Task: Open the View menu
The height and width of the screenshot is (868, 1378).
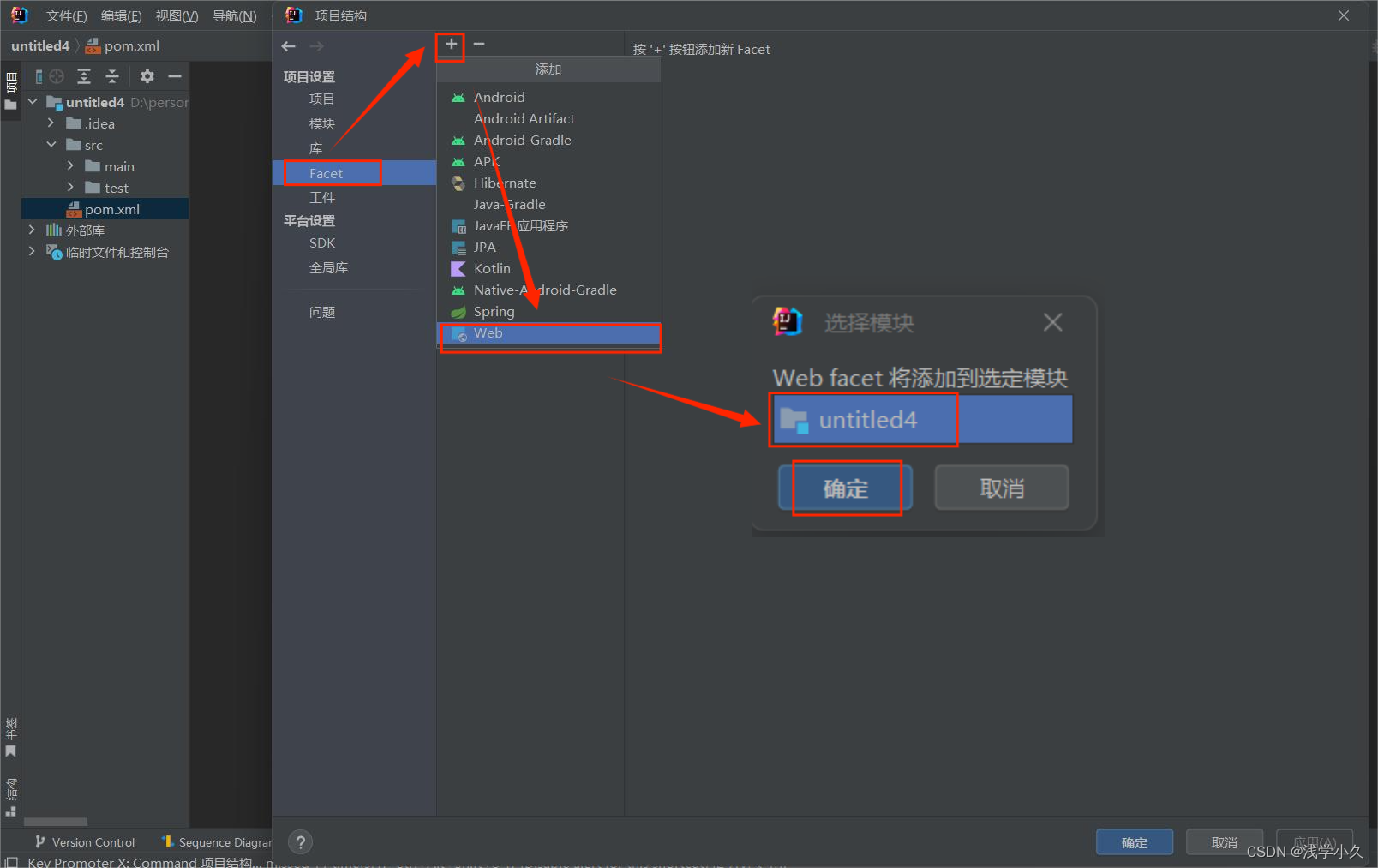Action: pyautogui.click(x=177, y=16)
